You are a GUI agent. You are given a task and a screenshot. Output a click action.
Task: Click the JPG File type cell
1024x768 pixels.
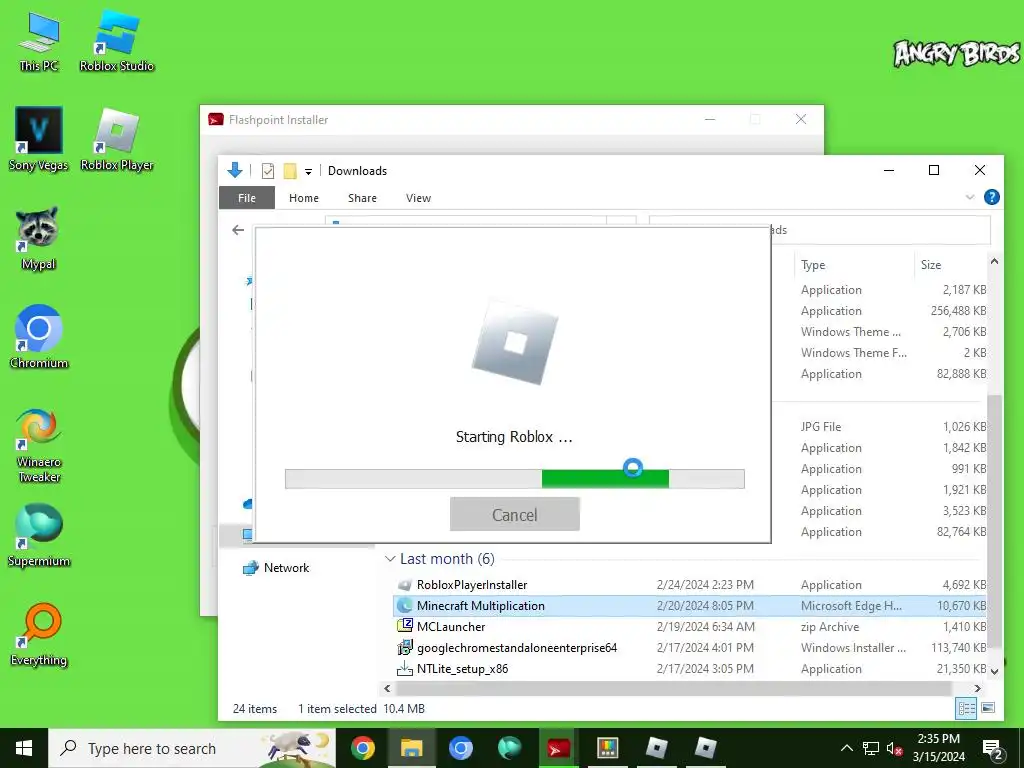click(821, 426)
